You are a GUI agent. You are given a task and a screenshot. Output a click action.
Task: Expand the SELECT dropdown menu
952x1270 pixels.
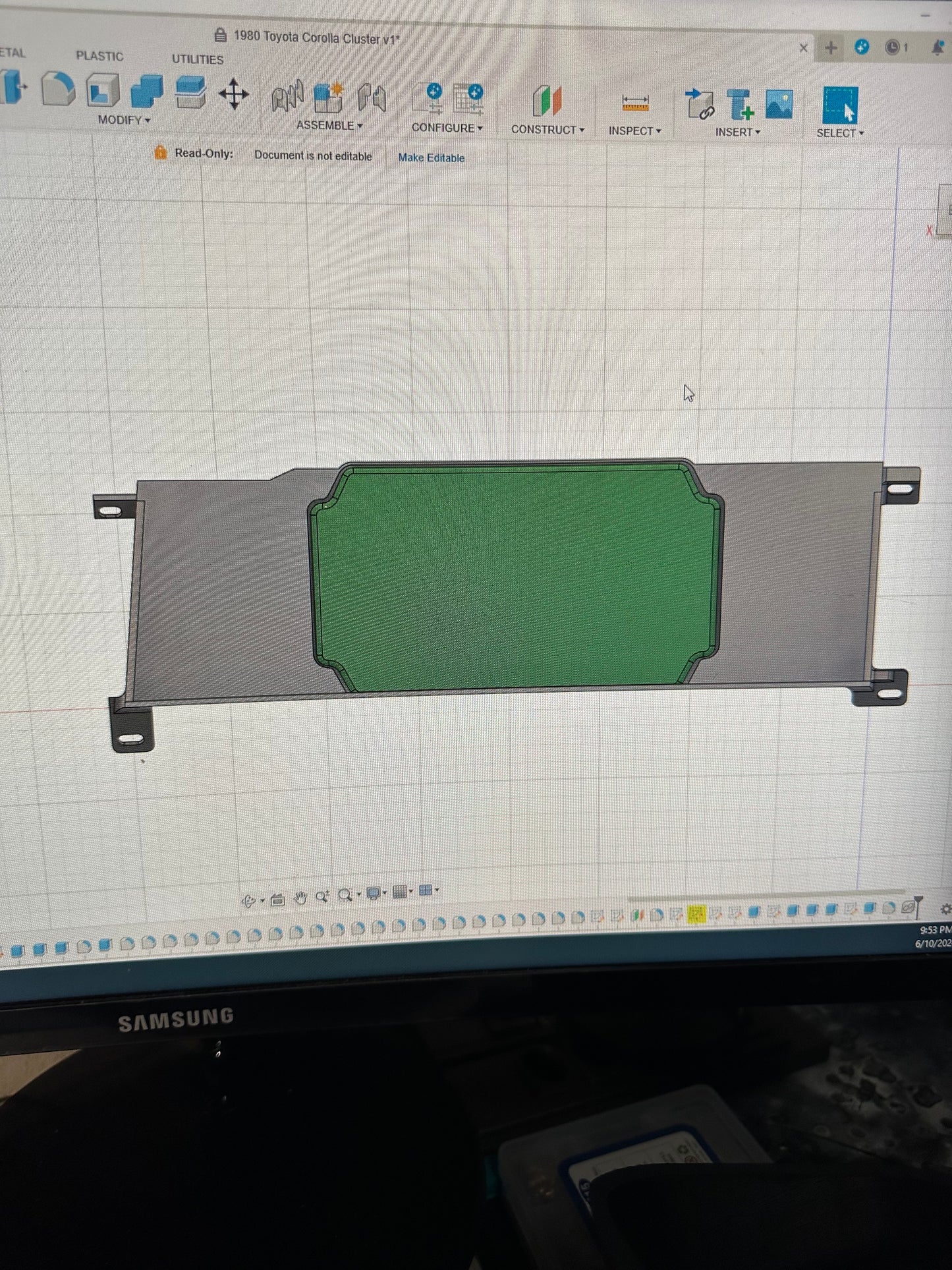tap(840, 133)
